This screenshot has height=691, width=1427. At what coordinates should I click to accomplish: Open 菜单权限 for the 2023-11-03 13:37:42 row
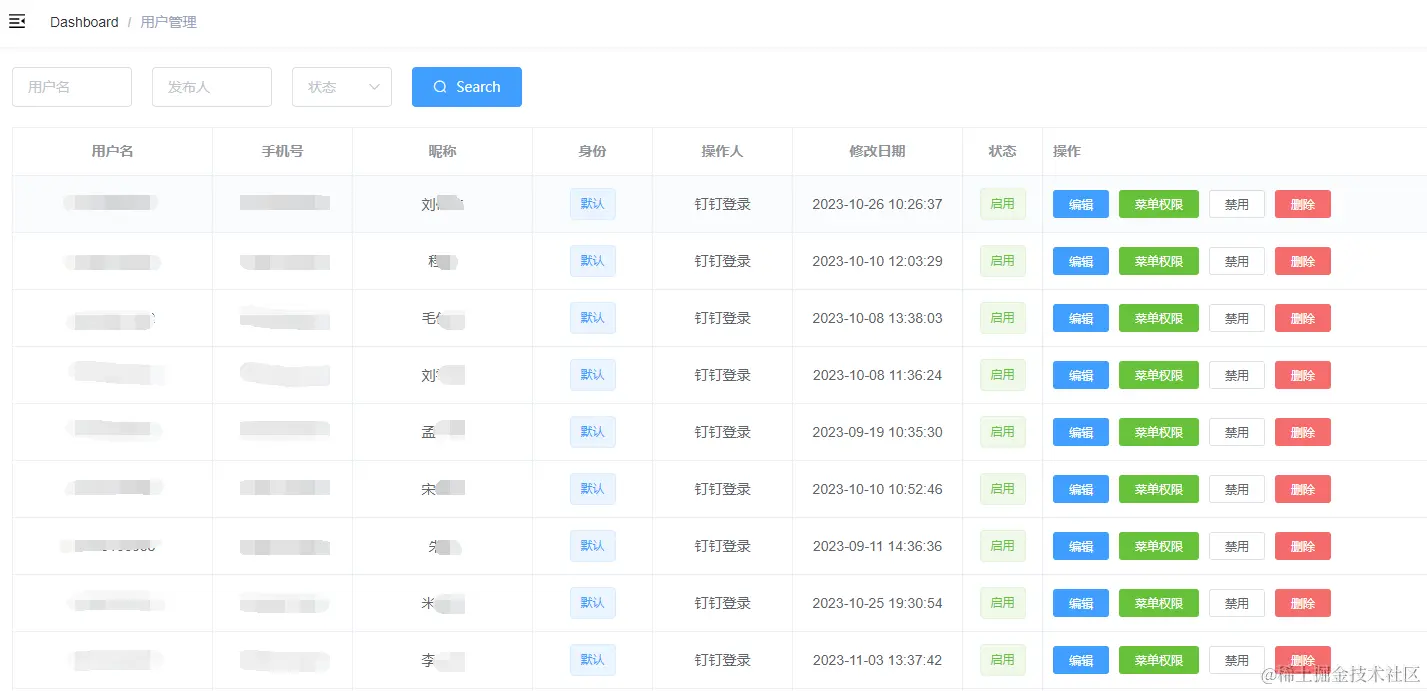tap(1159, 660)
